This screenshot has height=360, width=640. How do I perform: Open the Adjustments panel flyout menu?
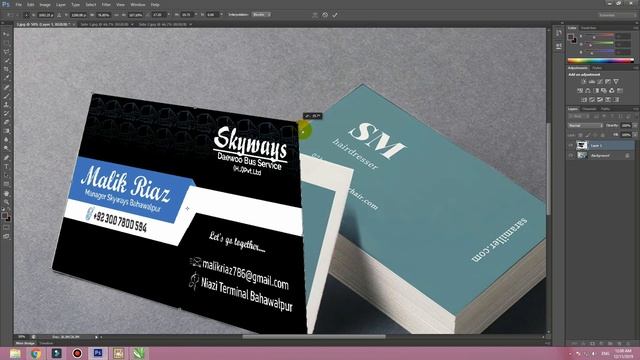pos(636,68)
